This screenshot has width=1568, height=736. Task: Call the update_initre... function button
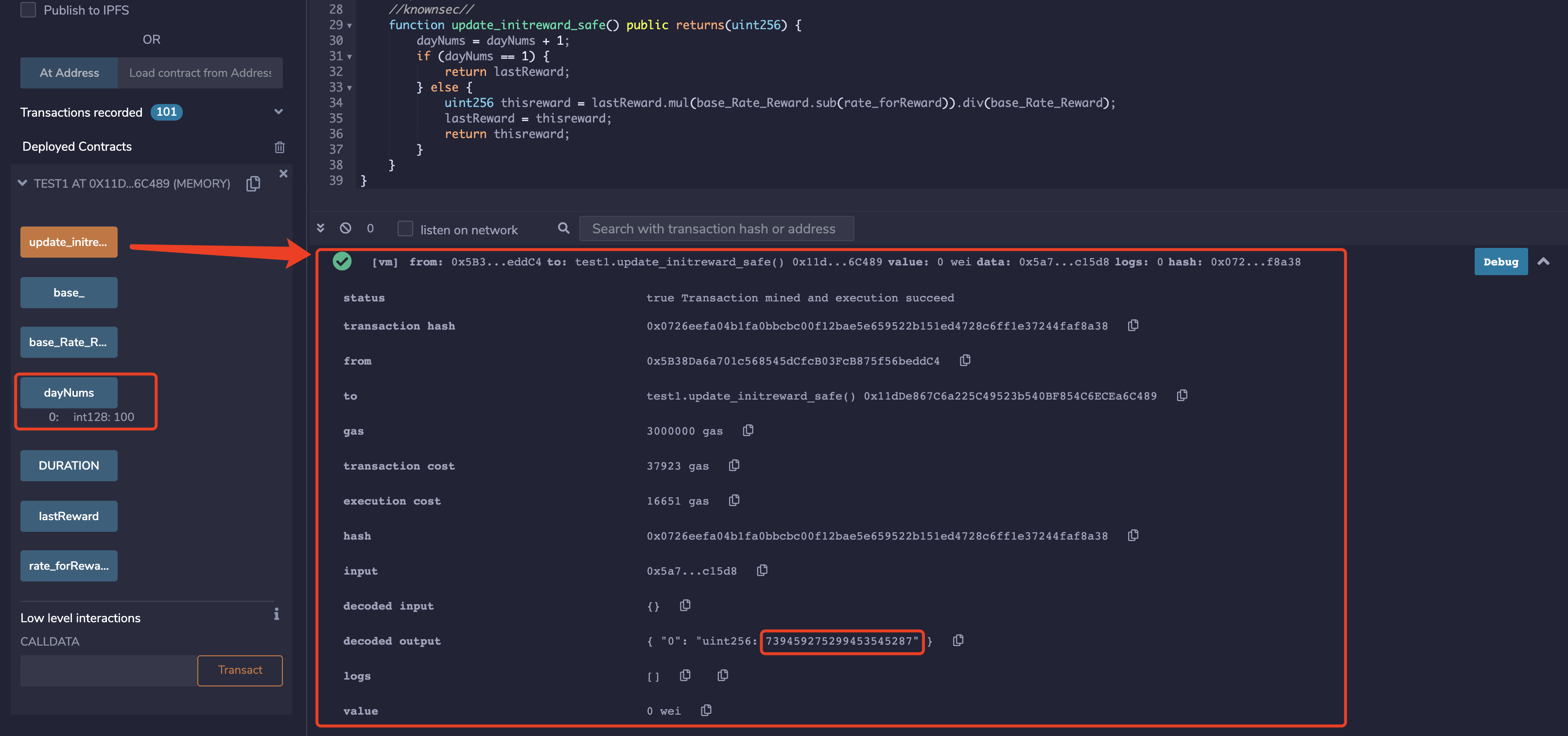point(68,242)
